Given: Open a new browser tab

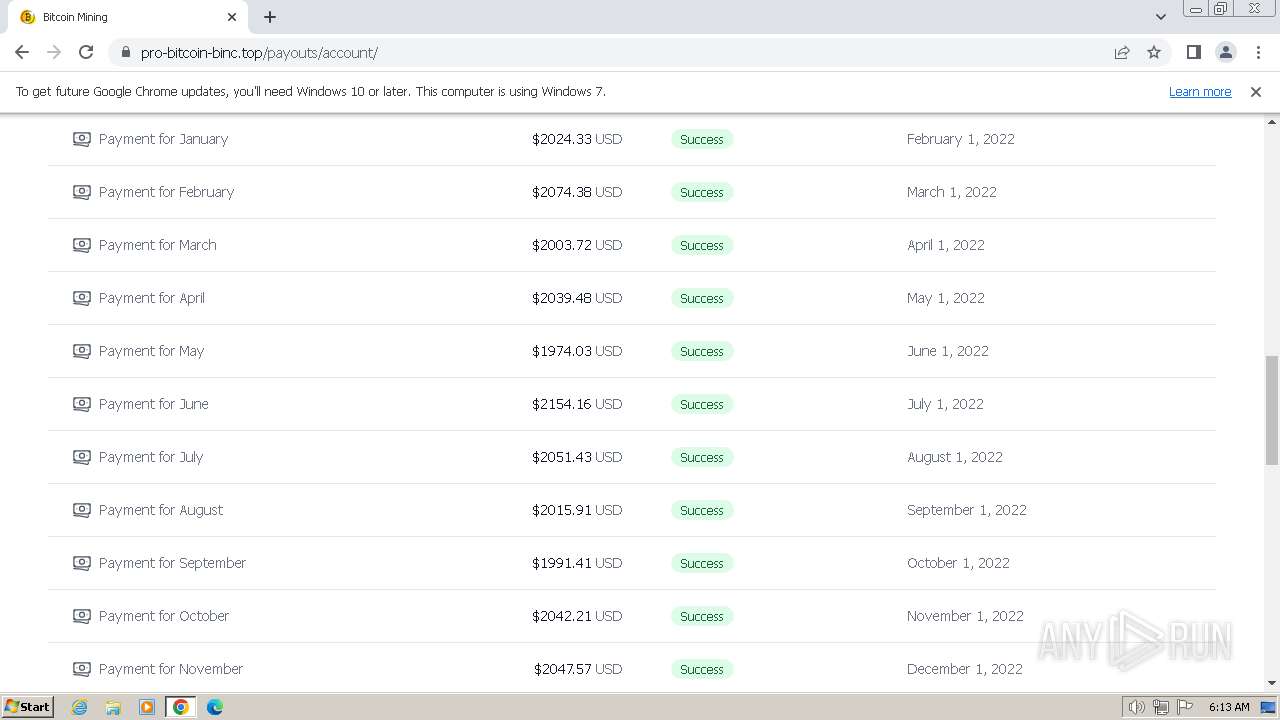Looking at the screenshot, I should coord(270,17).
